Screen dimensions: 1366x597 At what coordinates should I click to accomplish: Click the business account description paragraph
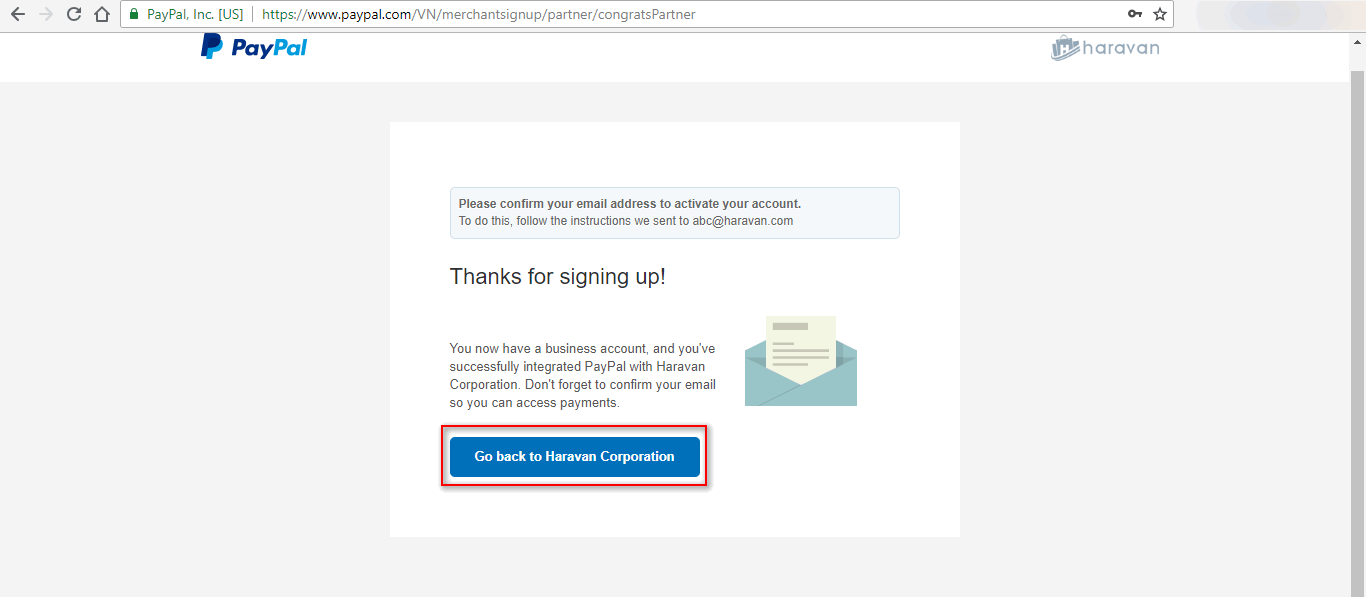(583, 376)
